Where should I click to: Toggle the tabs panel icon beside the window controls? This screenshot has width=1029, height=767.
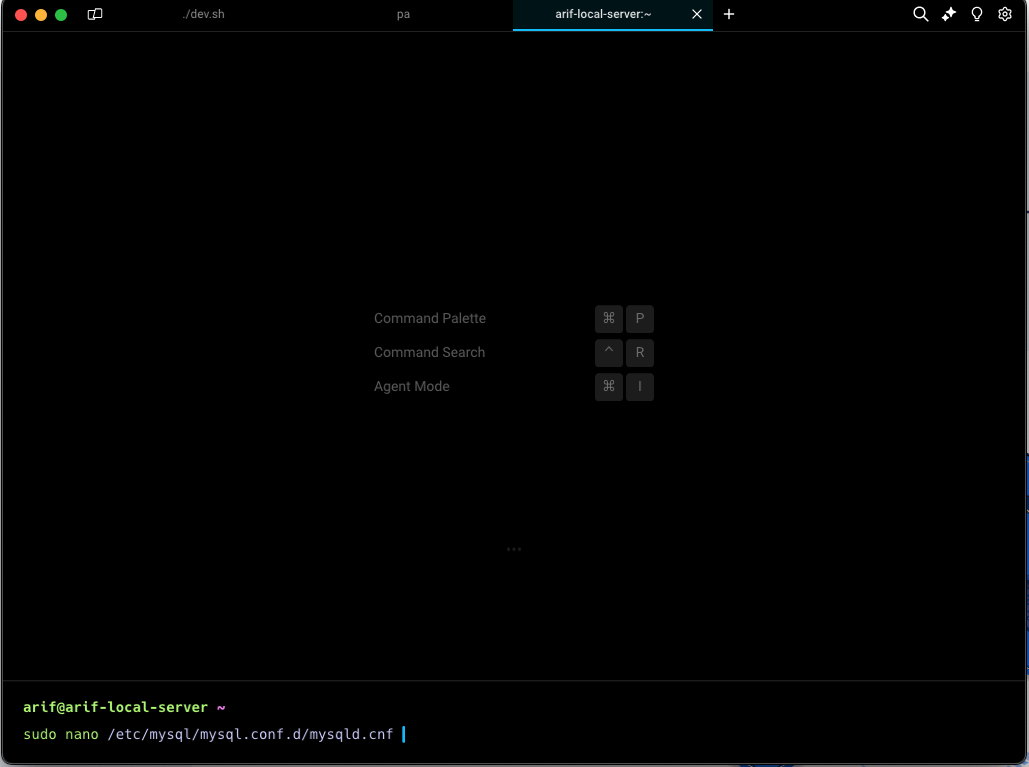click(95, 15)
